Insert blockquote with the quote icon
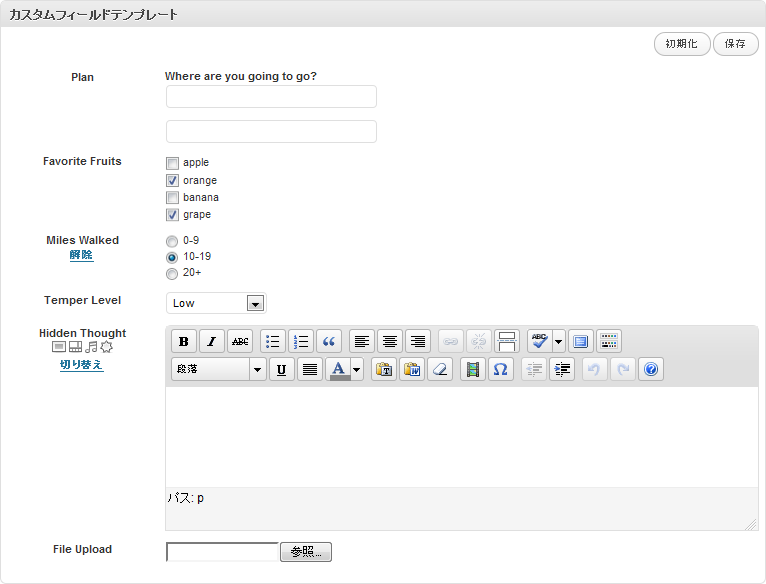The width and height of the screenshot is (766, 584). [x=329, y=341]
